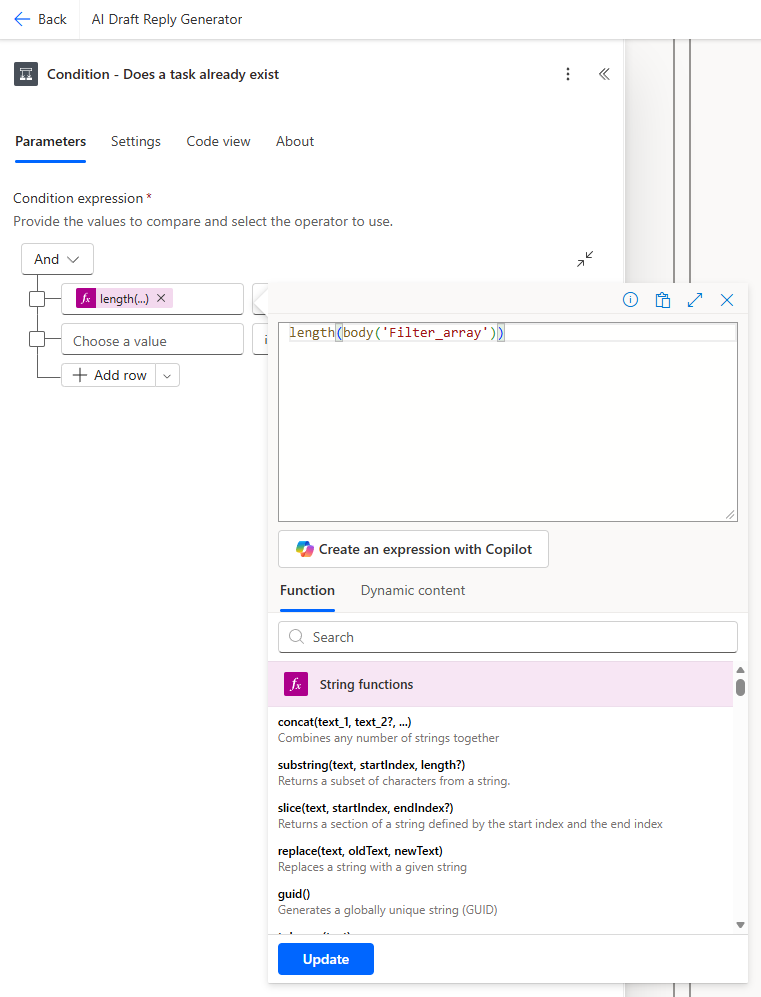Click the Update button

tap(326, 959)
